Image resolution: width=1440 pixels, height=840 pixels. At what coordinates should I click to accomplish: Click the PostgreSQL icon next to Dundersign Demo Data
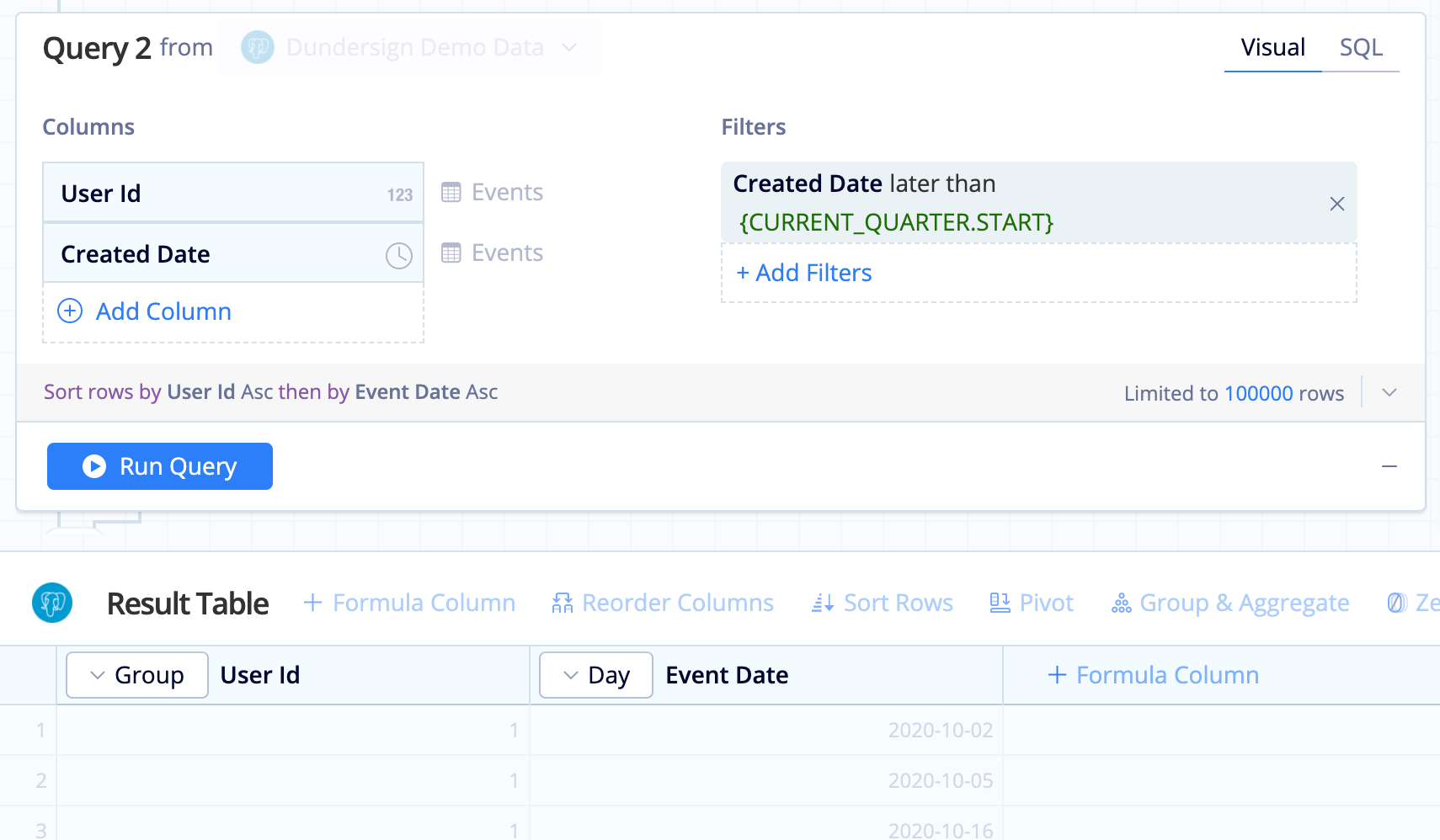point(258,47)
